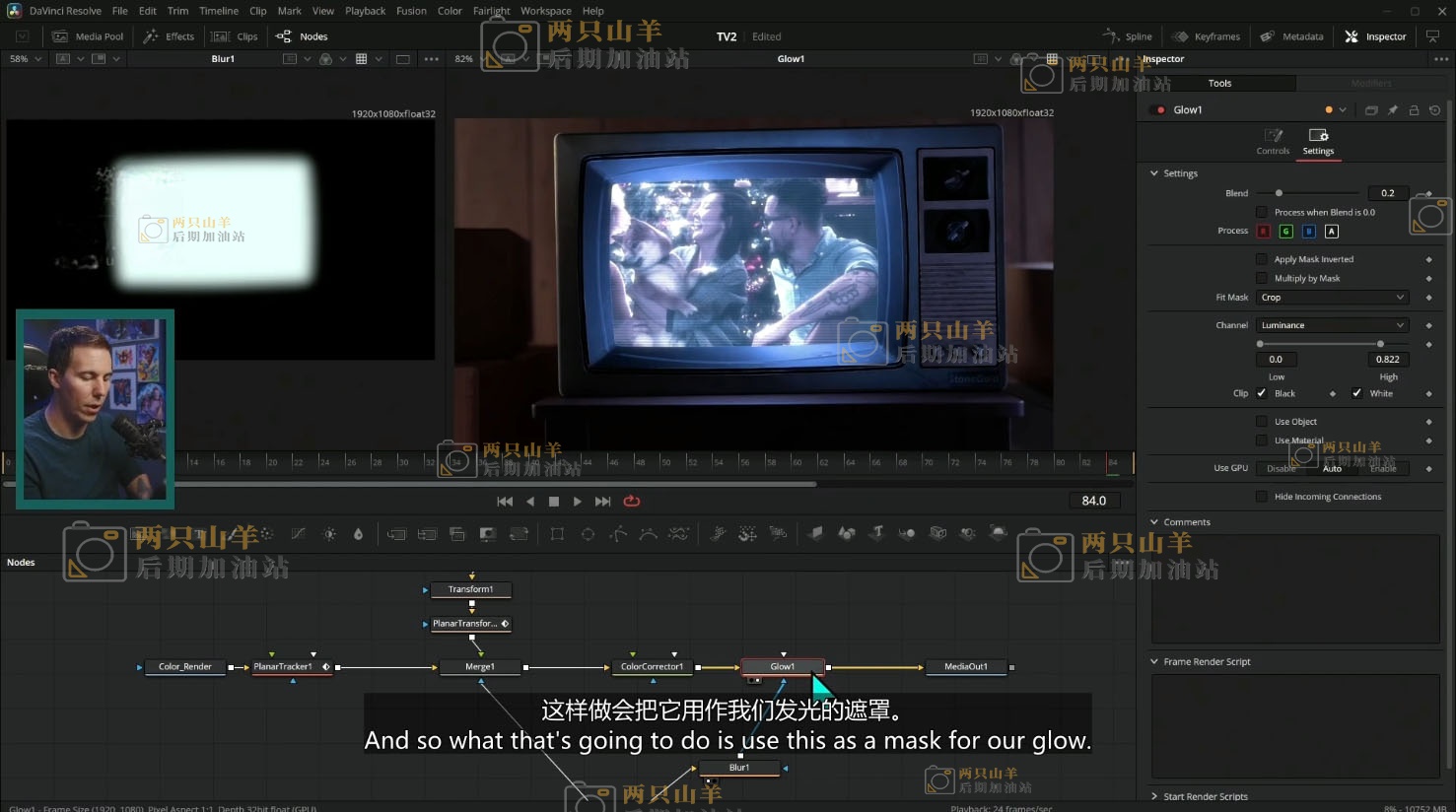Toggle the loop playback button
Screen dimensions: 1456x812
(x=632, y=502)
